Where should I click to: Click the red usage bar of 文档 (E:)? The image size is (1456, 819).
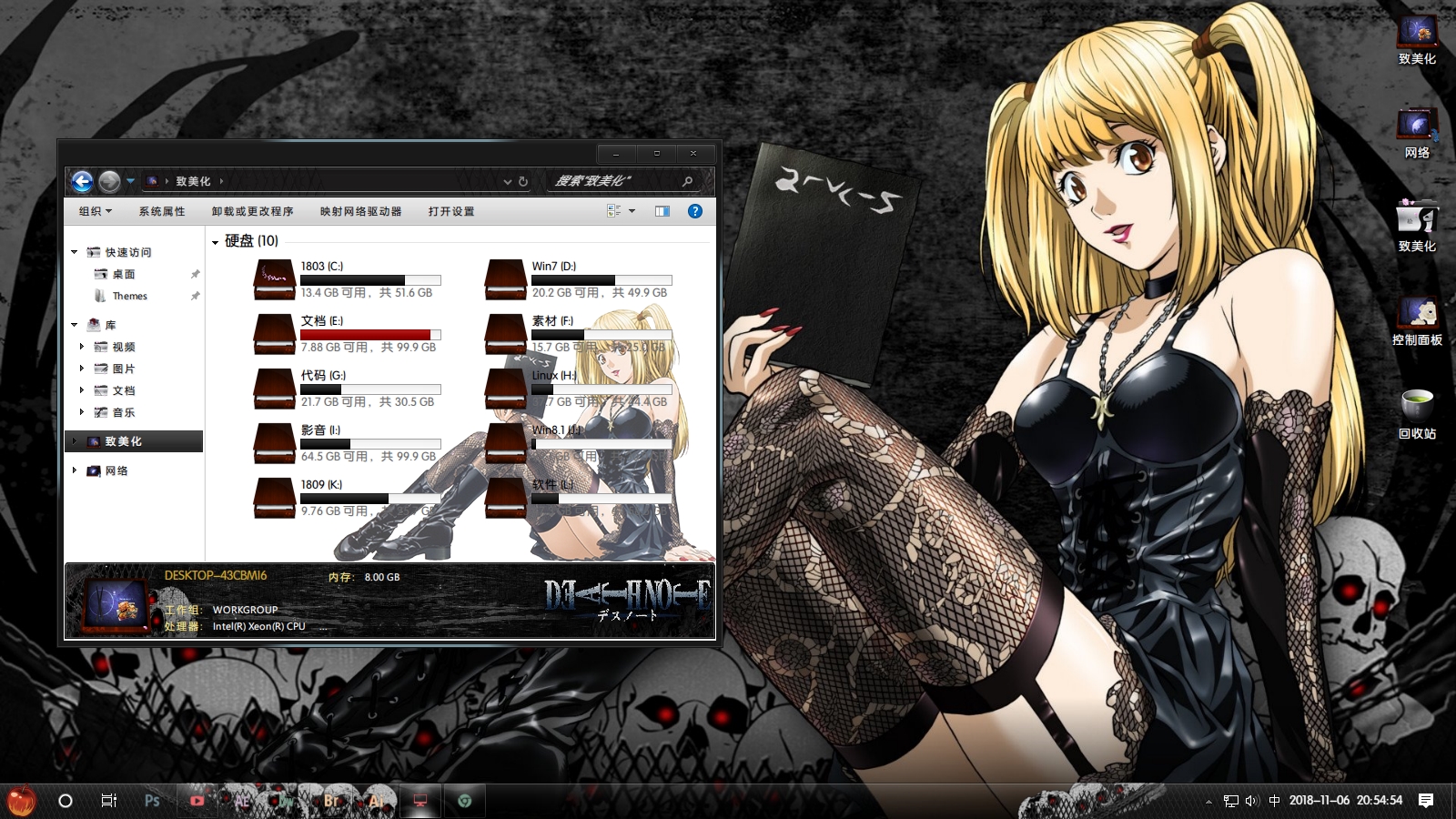[370, 335]
